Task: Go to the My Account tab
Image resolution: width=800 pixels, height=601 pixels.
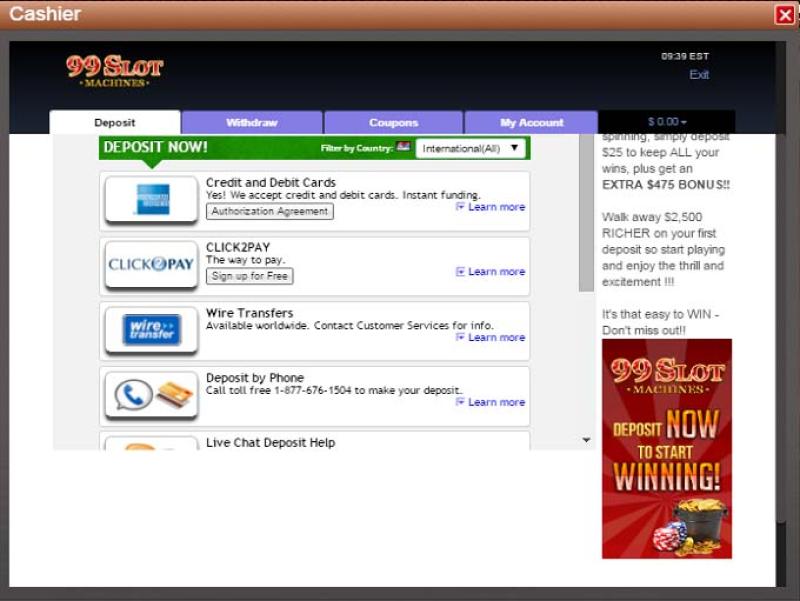Action: [531, 122]
